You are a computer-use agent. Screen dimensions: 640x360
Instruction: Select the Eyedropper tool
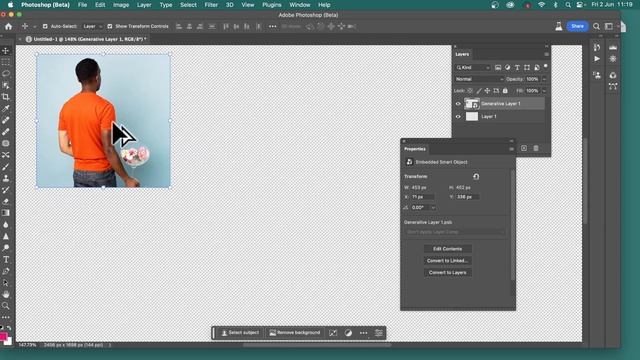click(x=6, y=109)
